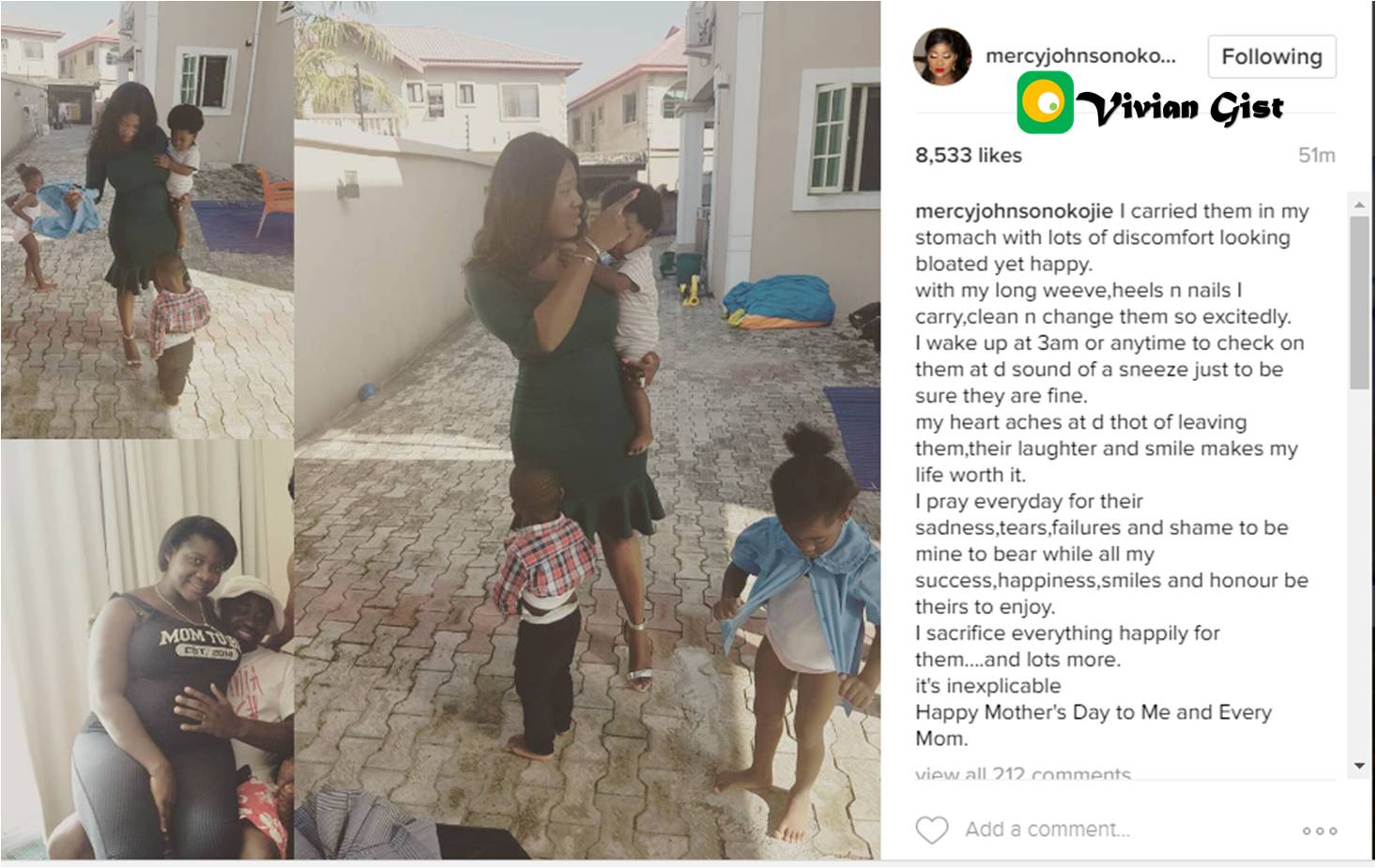The height and width of the screenshot is (868, 1376).
Task: Click the scrollbar track below the thumb
Action: (1359, 572)
